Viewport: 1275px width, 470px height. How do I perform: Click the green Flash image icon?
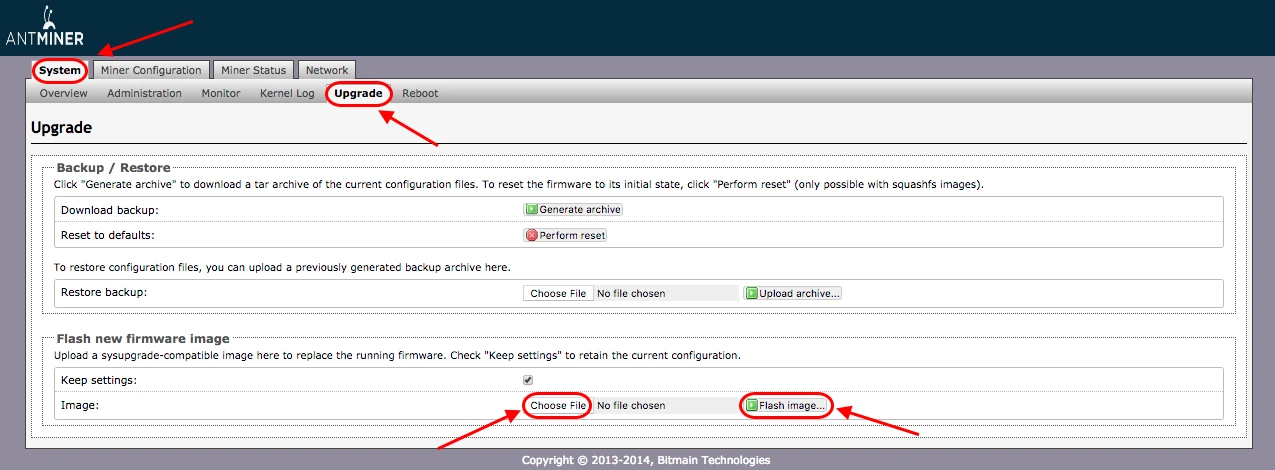[x=752, y=406]
